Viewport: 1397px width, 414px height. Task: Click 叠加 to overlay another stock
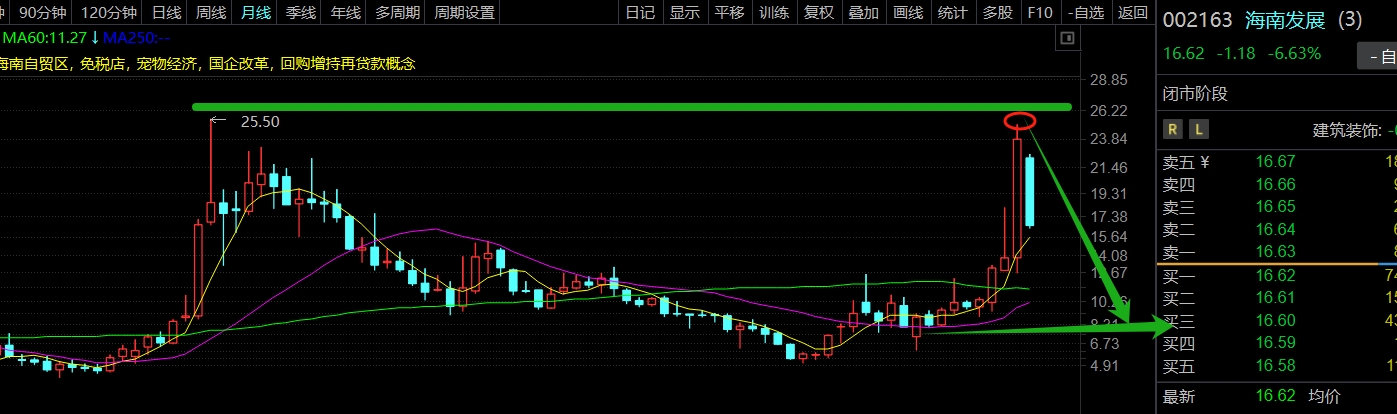[x=863, y=12]
